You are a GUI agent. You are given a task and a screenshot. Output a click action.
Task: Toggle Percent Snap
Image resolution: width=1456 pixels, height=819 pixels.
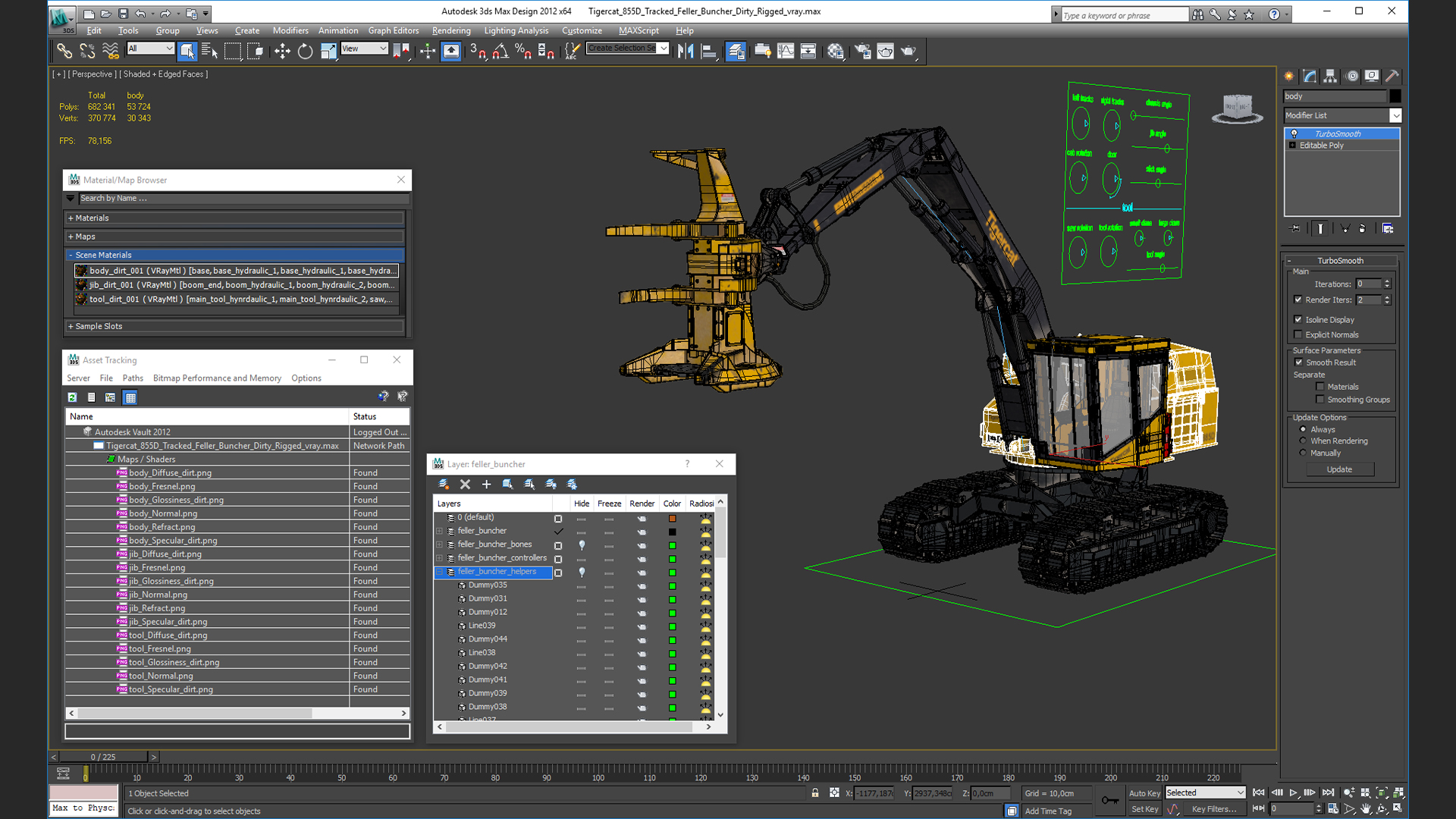[523, 51]
